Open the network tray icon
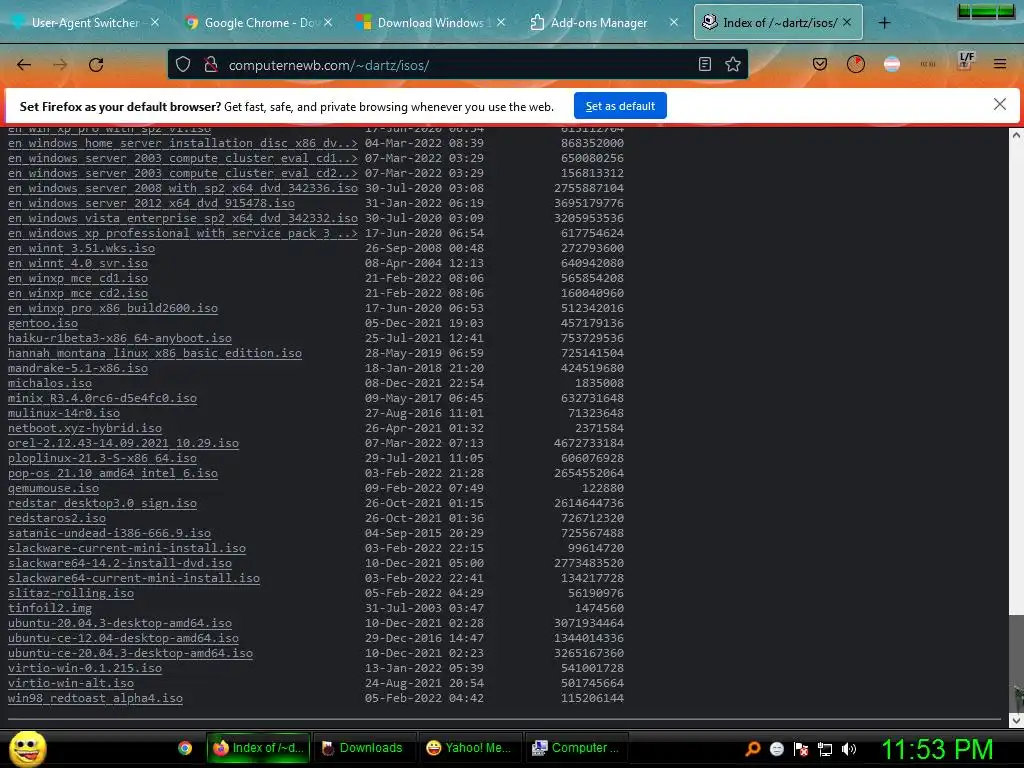The width and height of the screenshot is (1024, 768). pos(825,749)
